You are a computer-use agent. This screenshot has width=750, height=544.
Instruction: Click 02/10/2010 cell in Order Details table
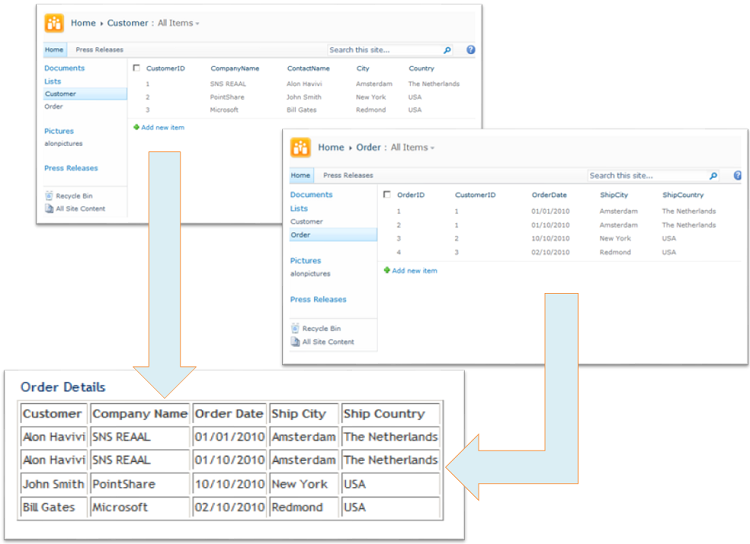(x=230, y=507)
